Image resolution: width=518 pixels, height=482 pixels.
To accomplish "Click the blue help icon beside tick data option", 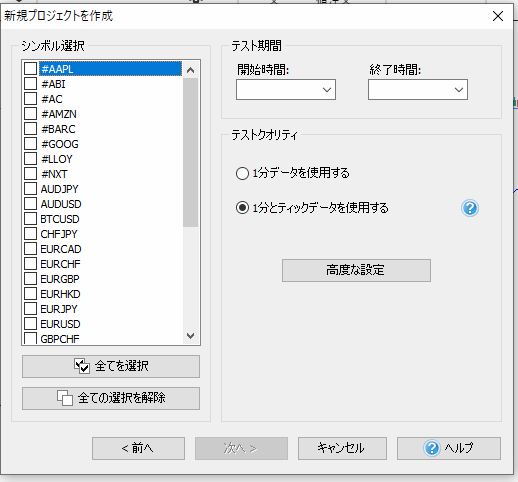I will coord(470,208).
